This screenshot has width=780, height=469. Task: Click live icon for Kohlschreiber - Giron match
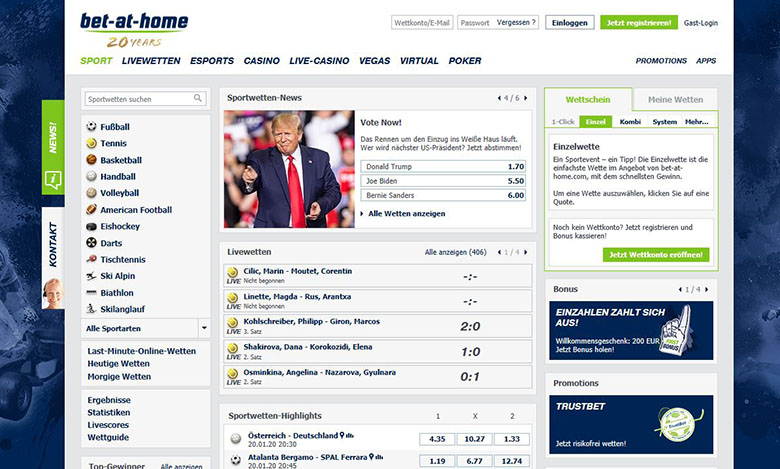click(232, 325)
